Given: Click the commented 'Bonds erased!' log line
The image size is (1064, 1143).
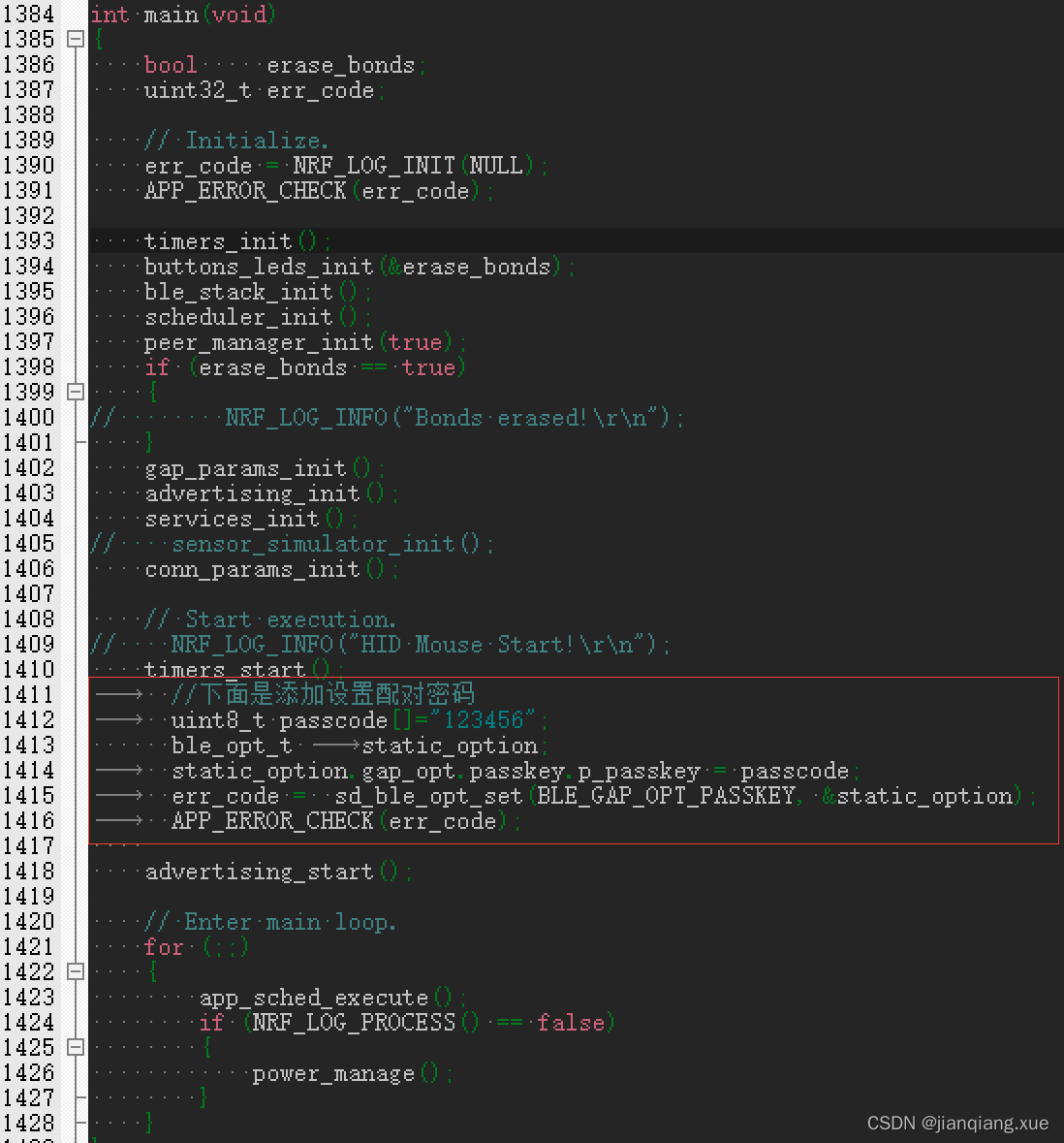Looking at the screenshot, I should coord(387,418).
